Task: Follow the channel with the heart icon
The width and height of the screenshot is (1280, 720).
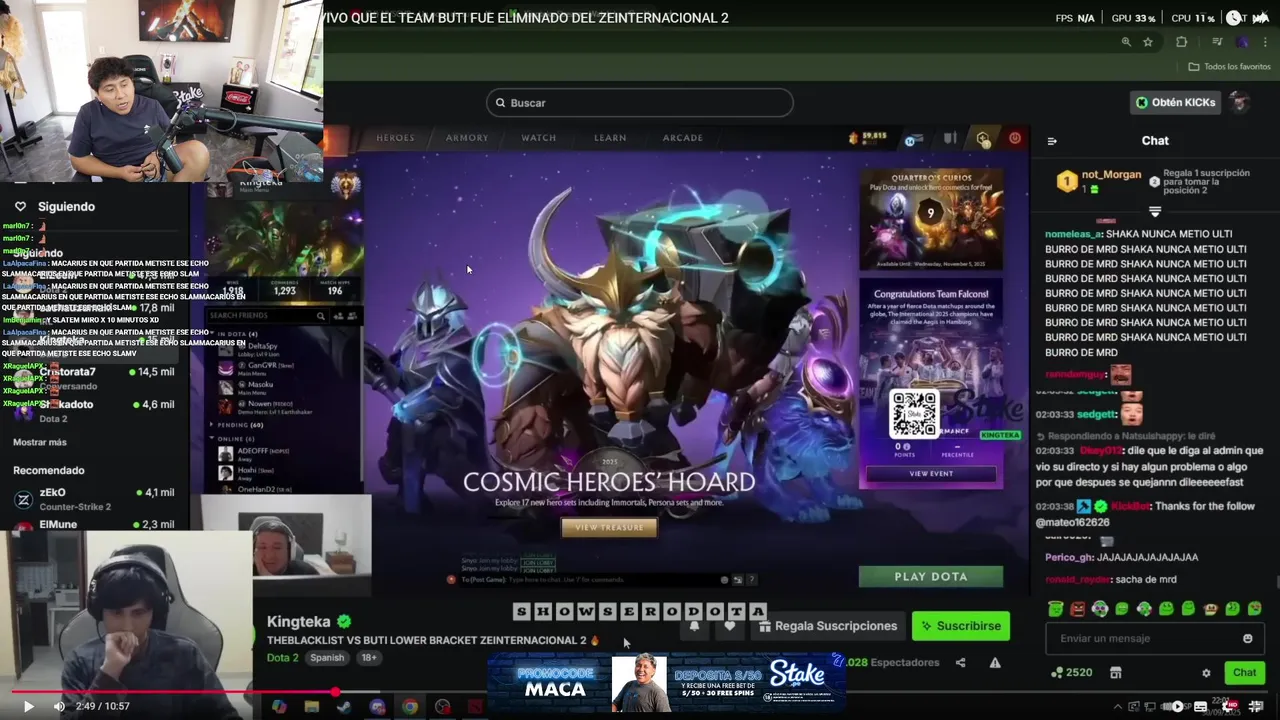Action: tap(729, 626)
